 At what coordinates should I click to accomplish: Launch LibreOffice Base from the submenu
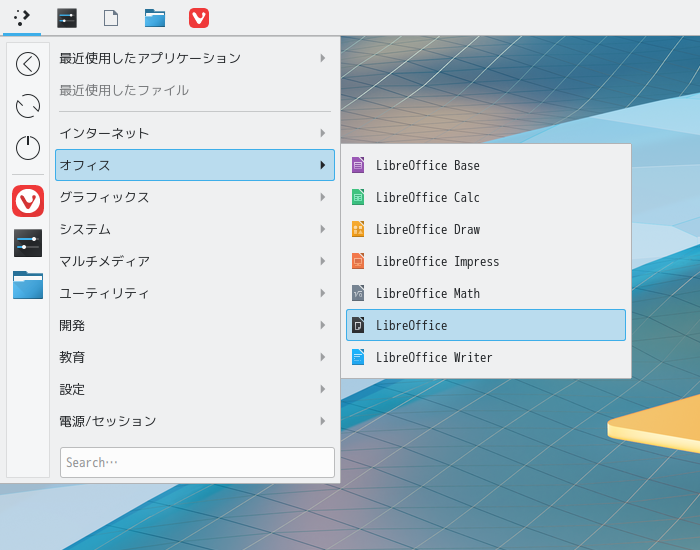[486, 165]
